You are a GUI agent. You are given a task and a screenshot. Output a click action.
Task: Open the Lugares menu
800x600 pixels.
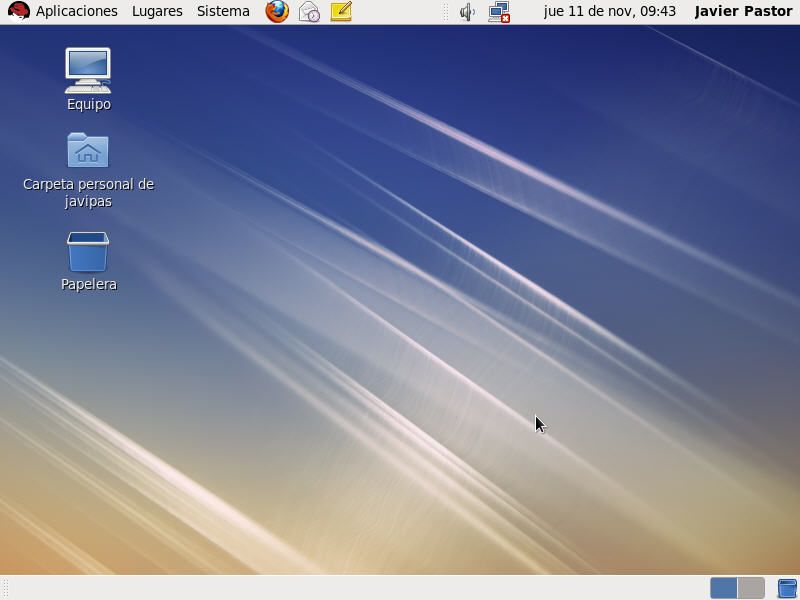pyautogui.click(x=157, y=11)
